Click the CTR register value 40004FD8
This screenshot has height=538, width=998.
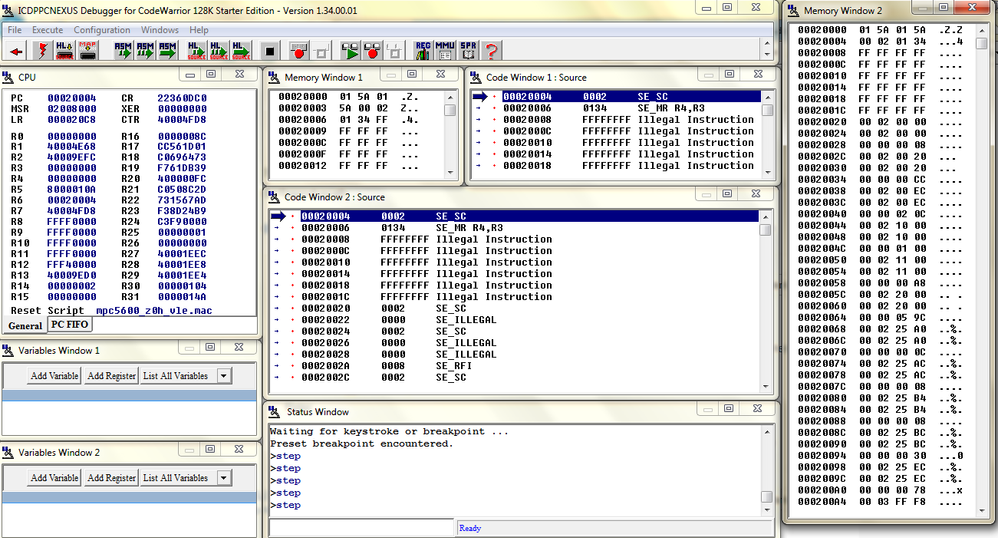(182, 120)
